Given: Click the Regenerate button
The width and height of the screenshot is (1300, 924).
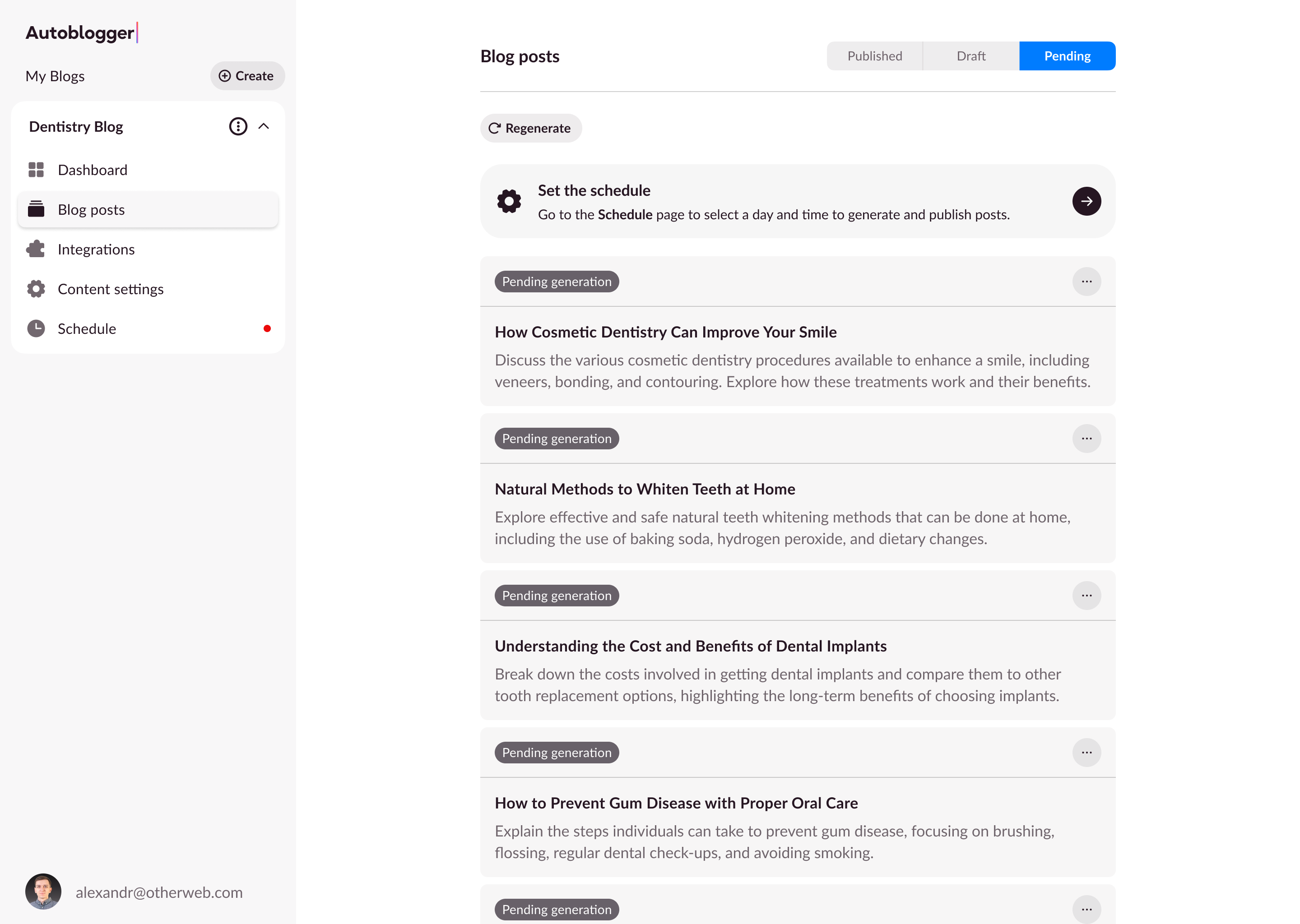Looking at the screenshot, I should point(530,128).
